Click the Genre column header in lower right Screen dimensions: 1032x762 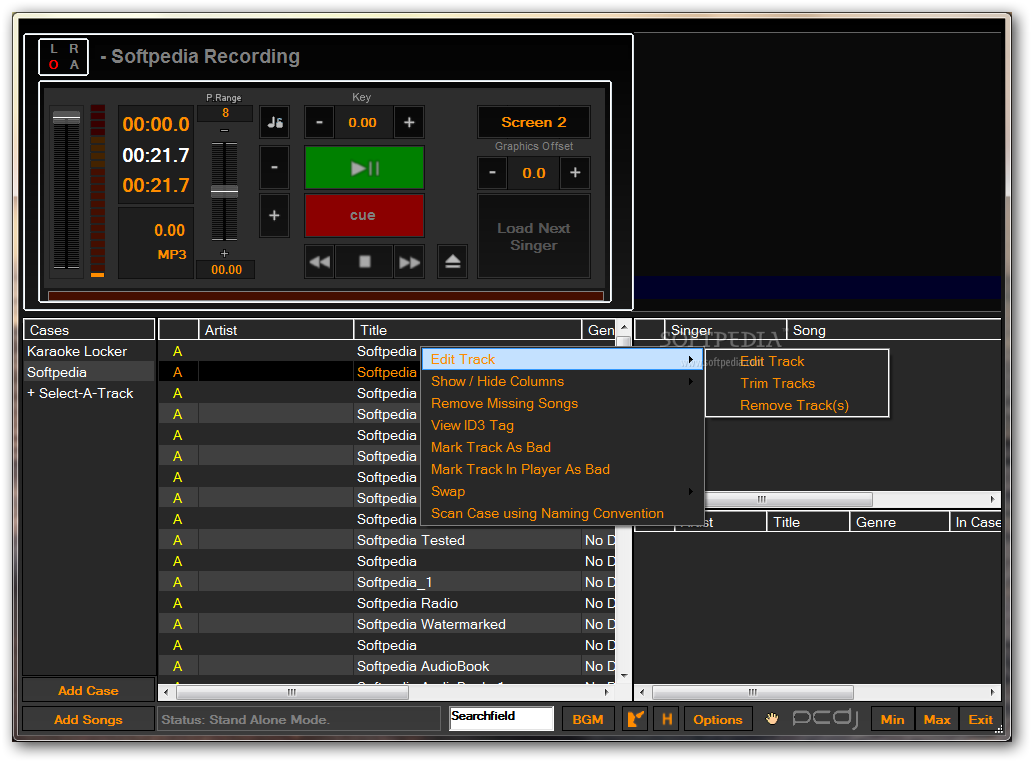[899, 522]
